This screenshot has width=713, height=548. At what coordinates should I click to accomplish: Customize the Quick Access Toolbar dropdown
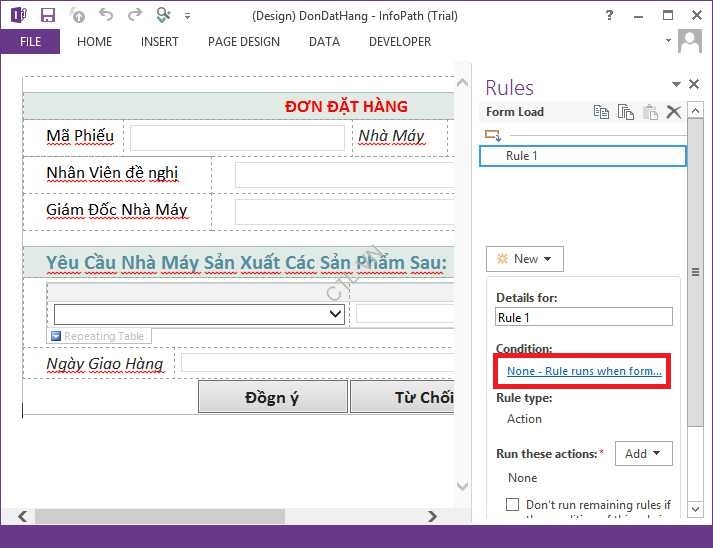tap(187, 16)
